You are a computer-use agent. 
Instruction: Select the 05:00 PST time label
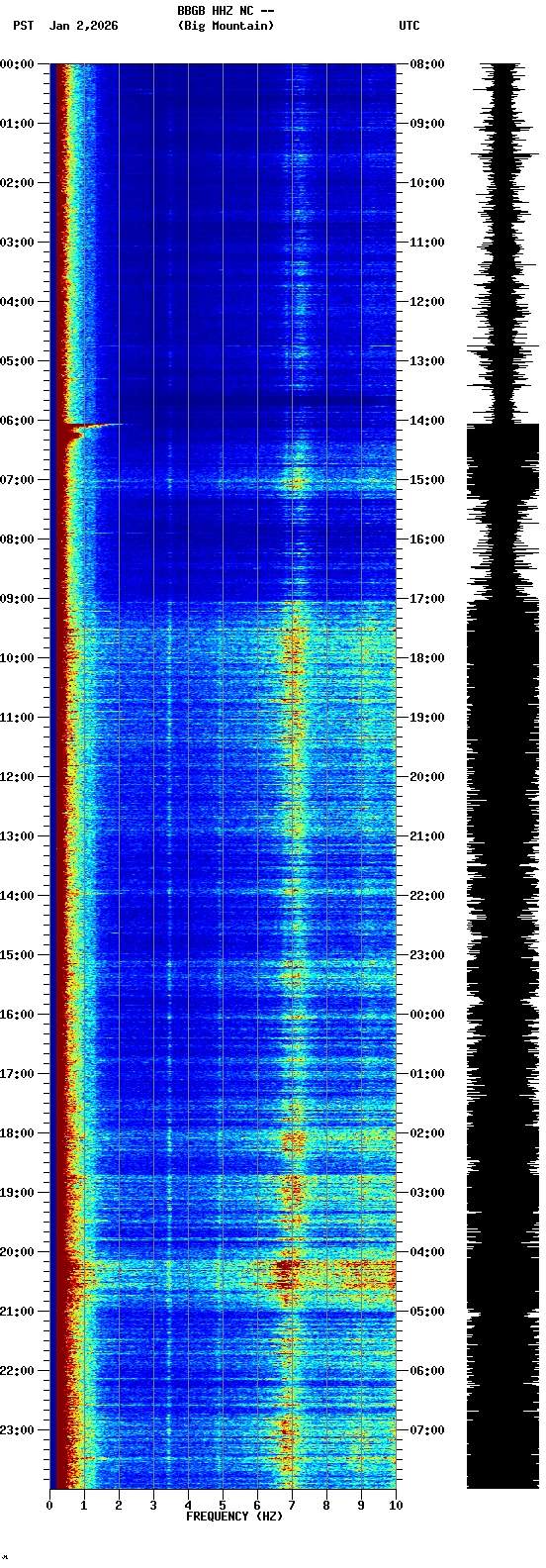(x=17, y=361)
